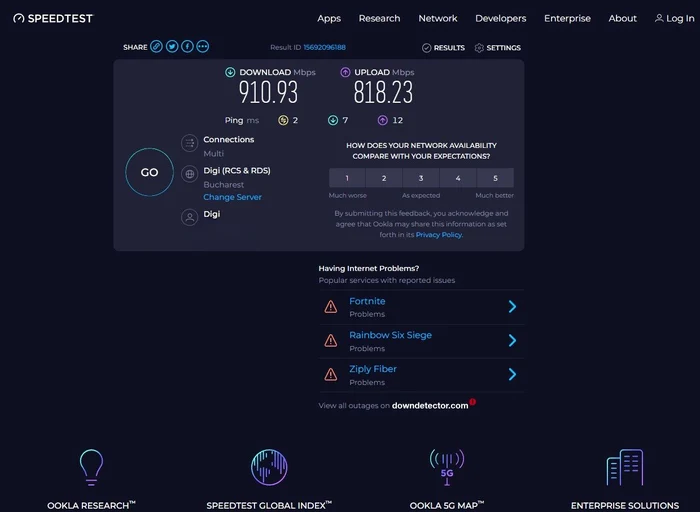Viewport: 700px width, 512px height.
Task: Click Log In text
Action: tap(680, 18)
